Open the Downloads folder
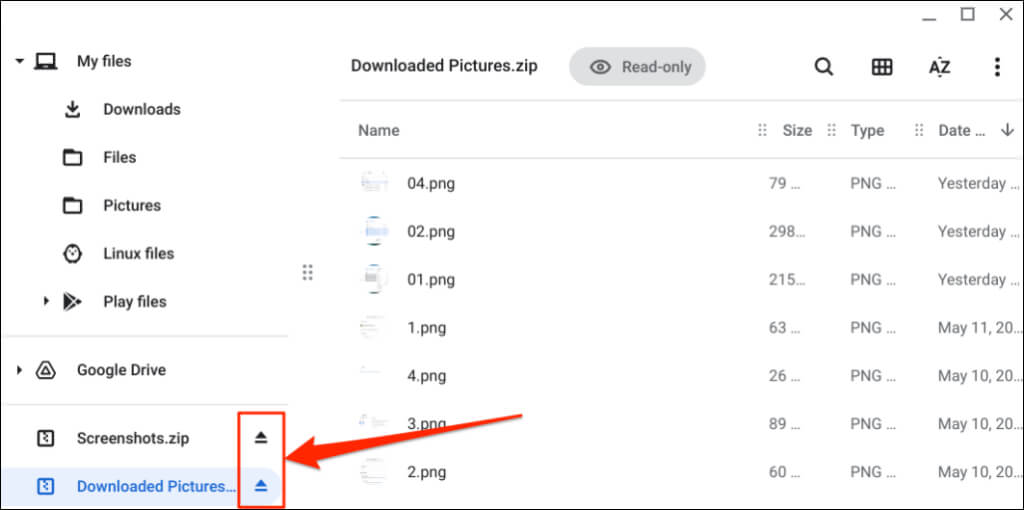 pos(141,109)
